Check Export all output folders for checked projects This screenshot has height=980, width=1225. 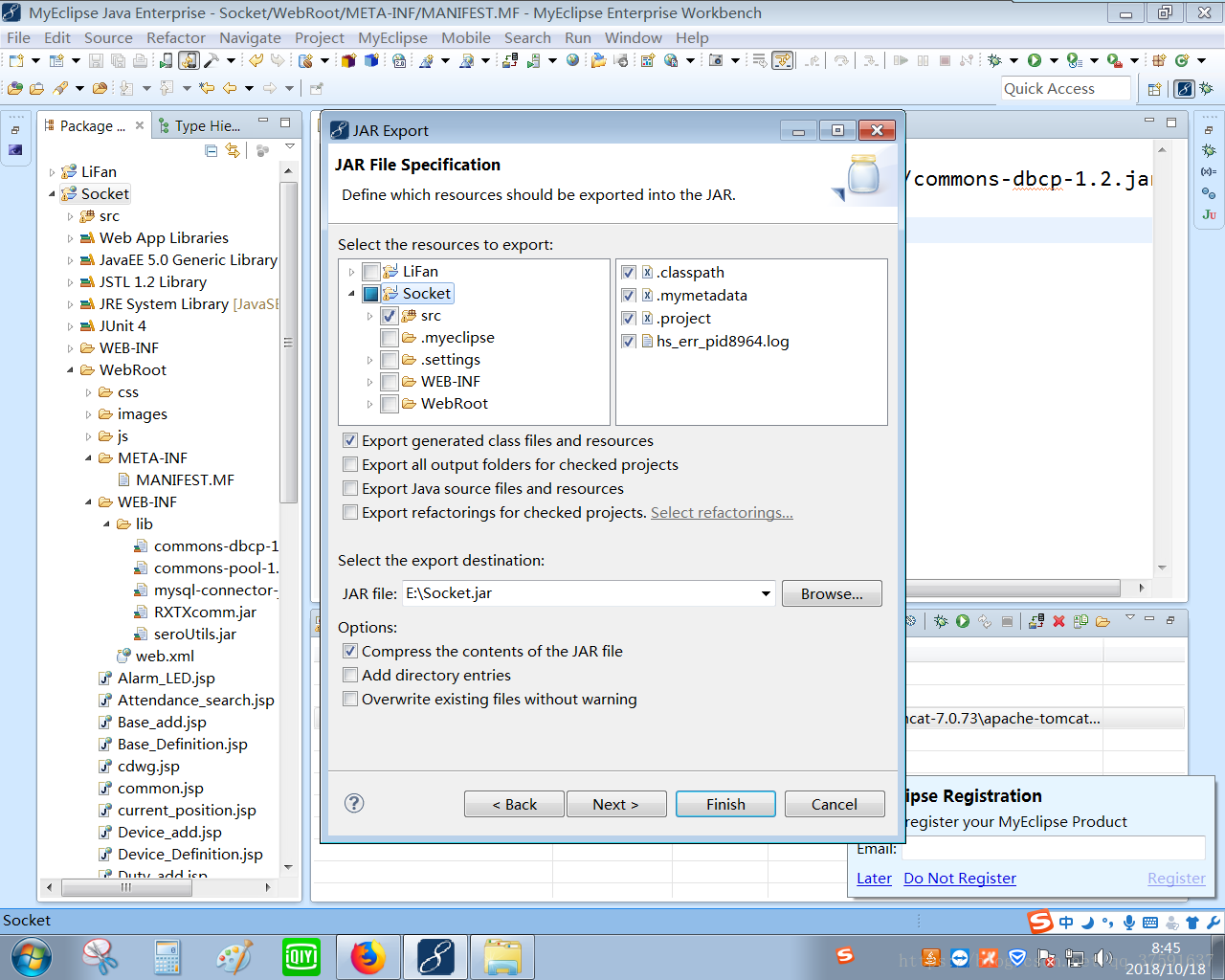350,465
